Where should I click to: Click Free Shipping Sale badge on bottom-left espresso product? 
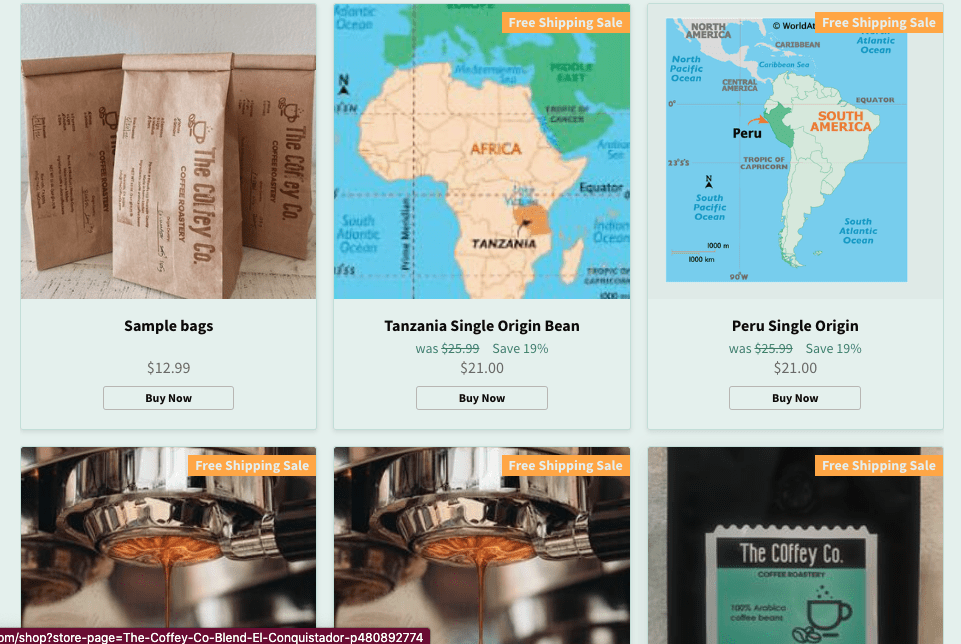pos(252,466)
